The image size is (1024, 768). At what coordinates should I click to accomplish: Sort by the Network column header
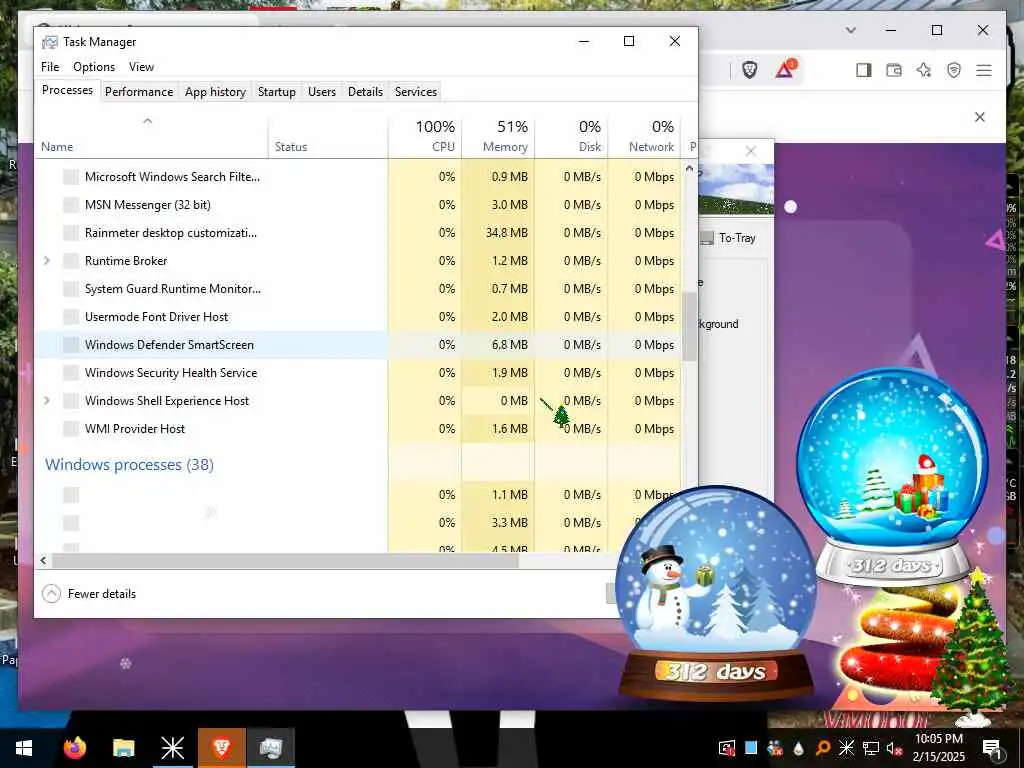645,136
